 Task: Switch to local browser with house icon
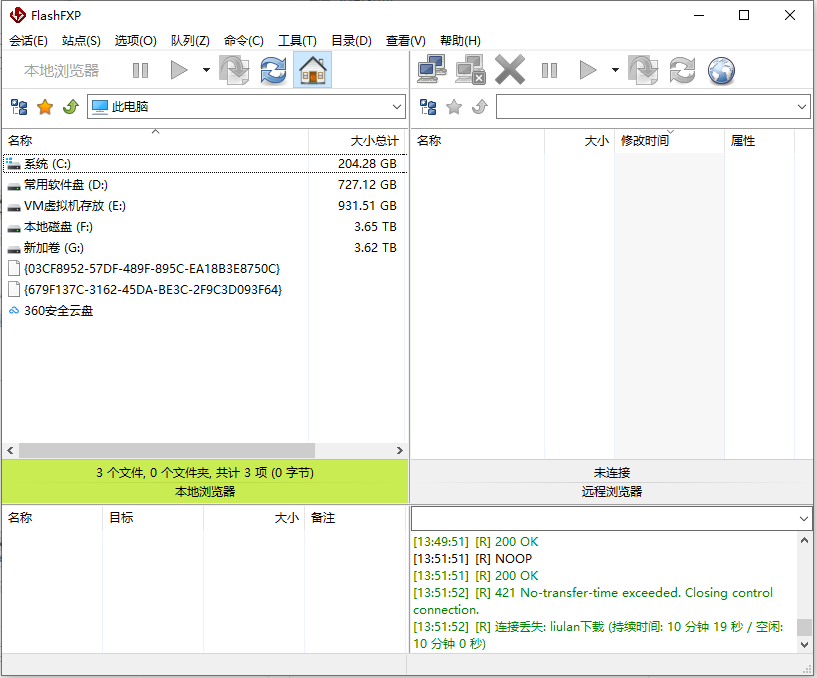313,70
